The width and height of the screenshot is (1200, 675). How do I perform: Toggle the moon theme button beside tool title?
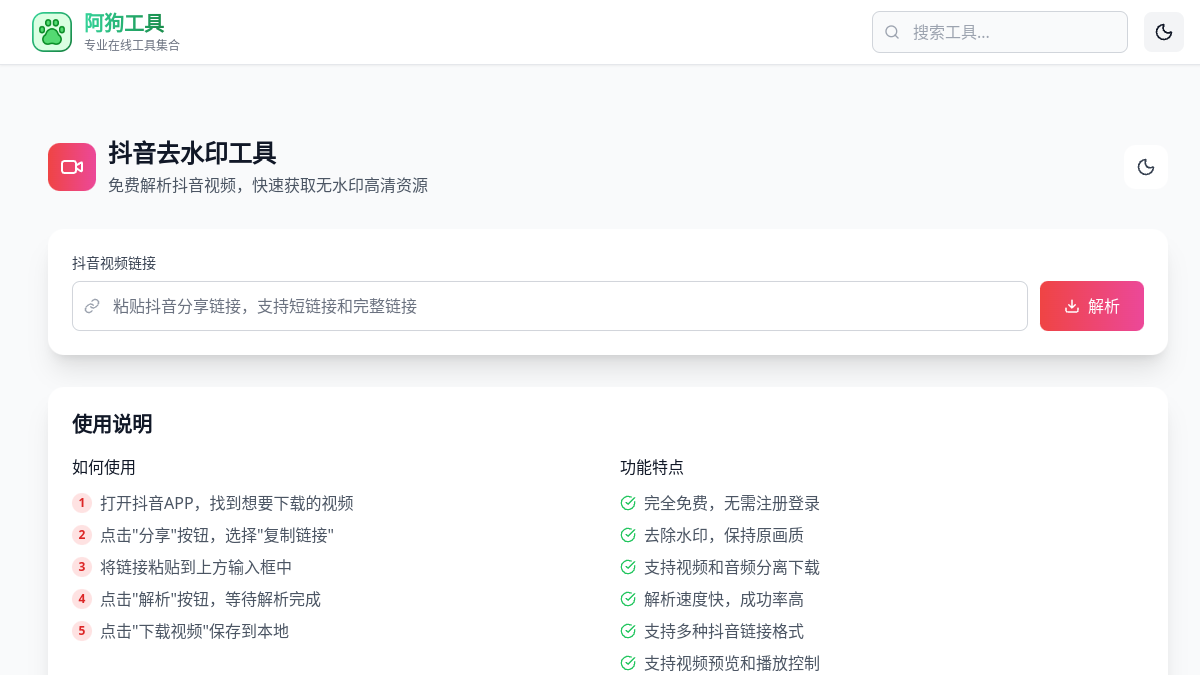(1146, 167)
